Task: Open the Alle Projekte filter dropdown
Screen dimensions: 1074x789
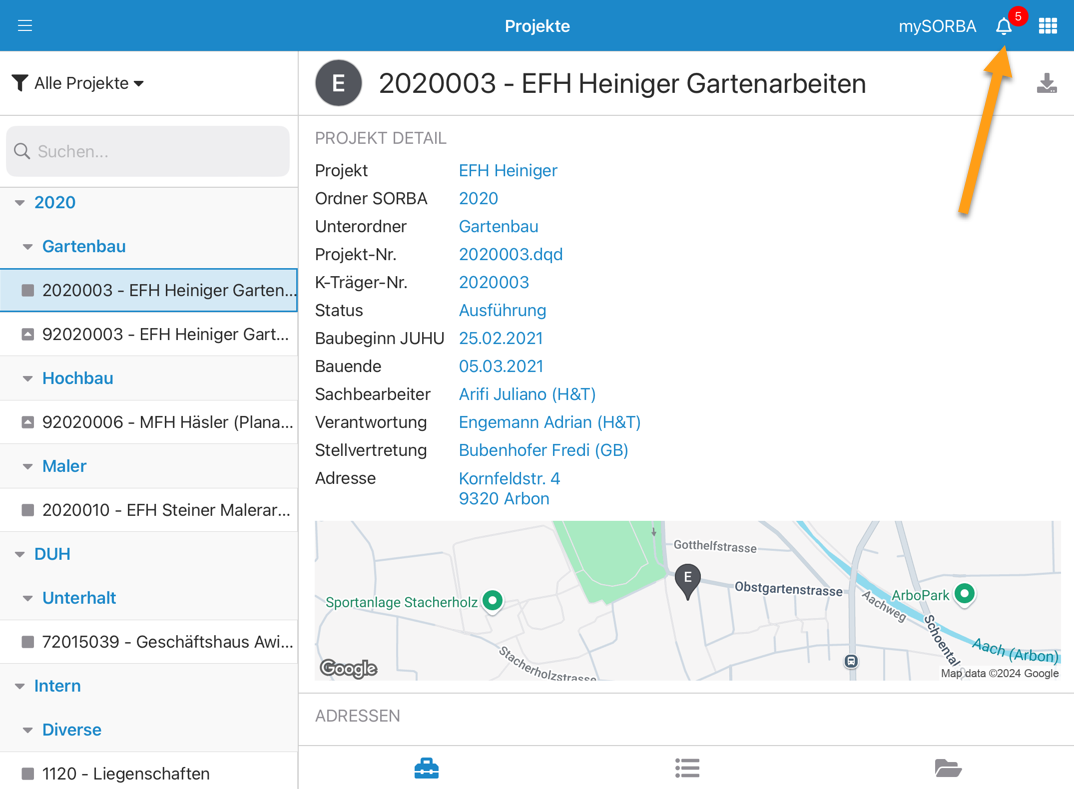Action: click(78, 83)
